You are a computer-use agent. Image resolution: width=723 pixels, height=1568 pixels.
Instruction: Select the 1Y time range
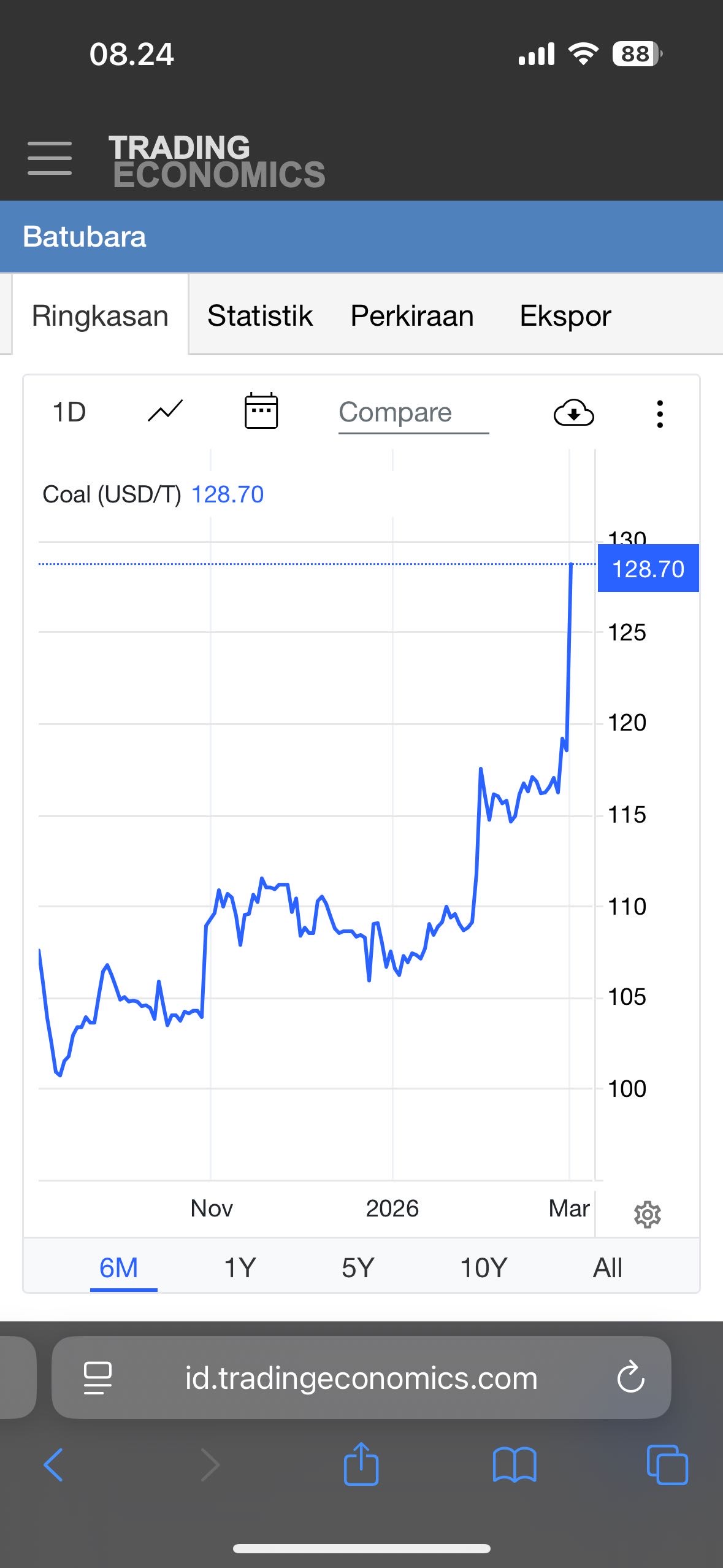[240, 1267]
